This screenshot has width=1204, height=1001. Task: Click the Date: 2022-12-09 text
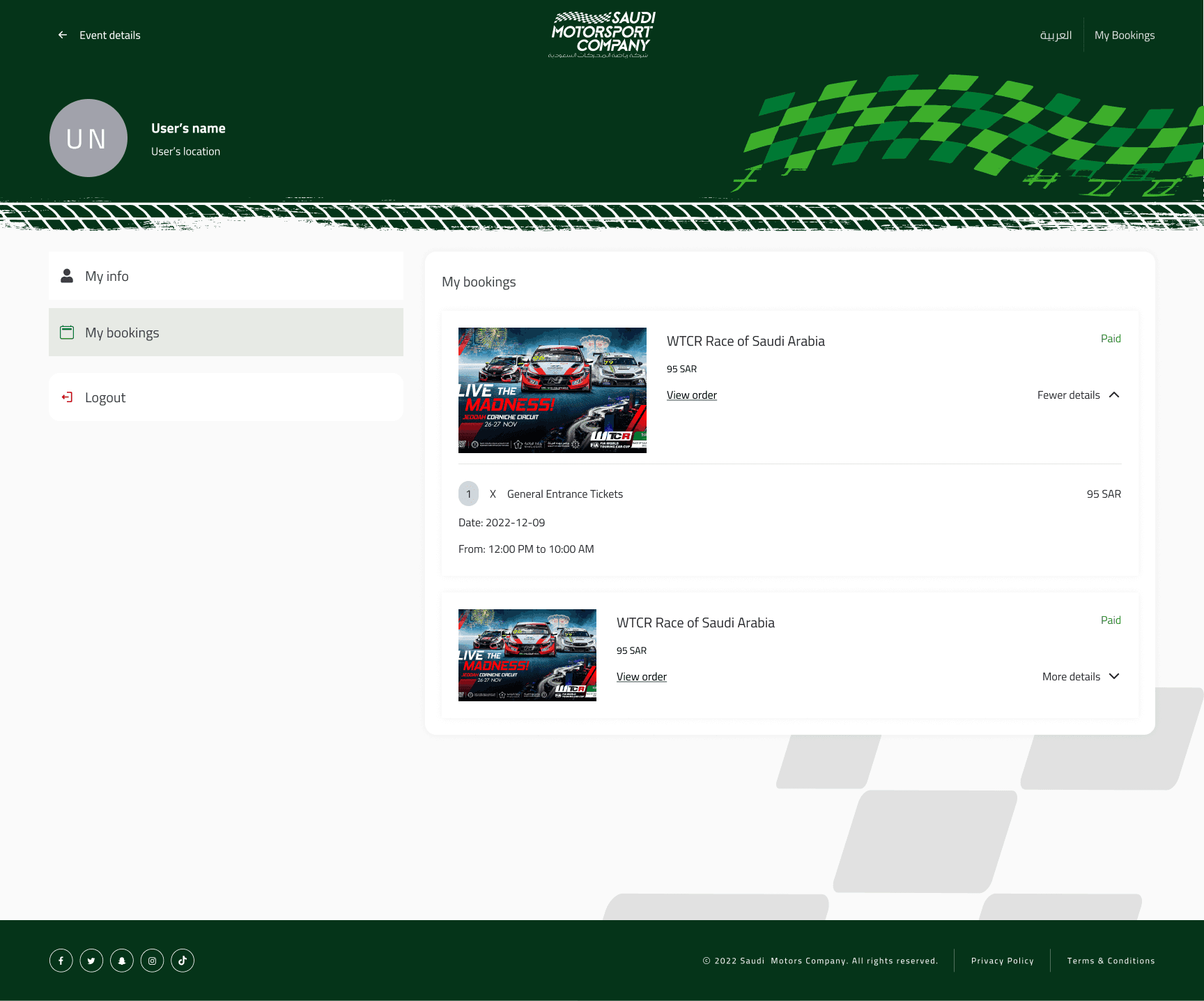(502, 523)
